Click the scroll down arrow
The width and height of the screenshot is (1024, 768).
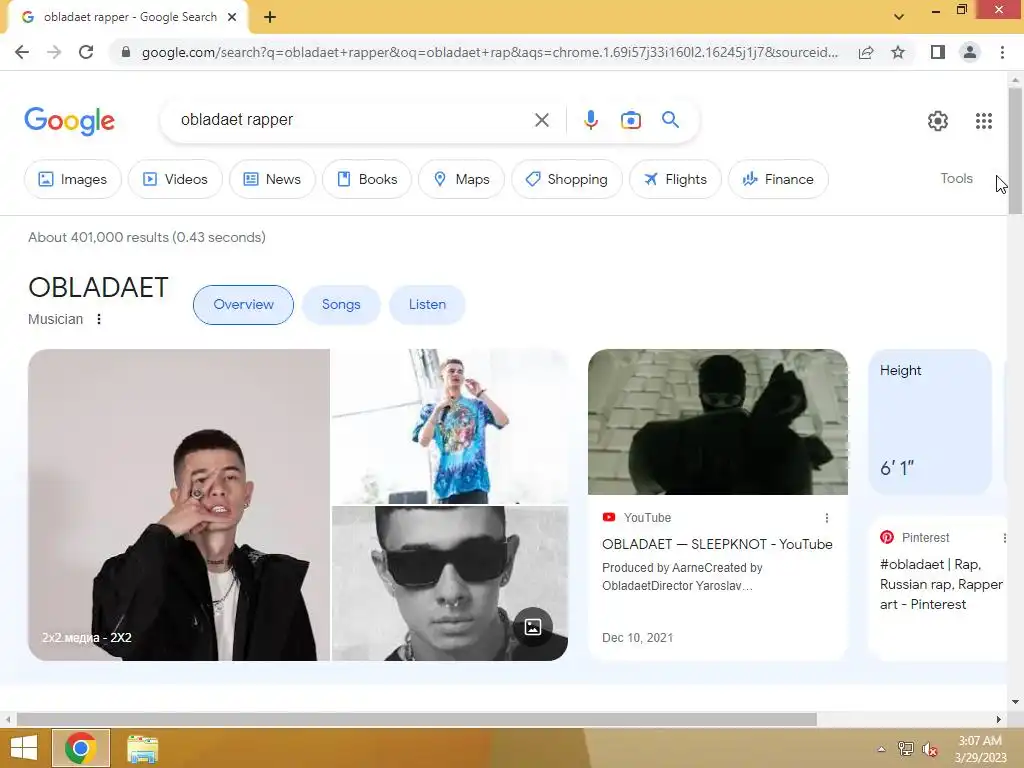click(x=1015, y=703)
